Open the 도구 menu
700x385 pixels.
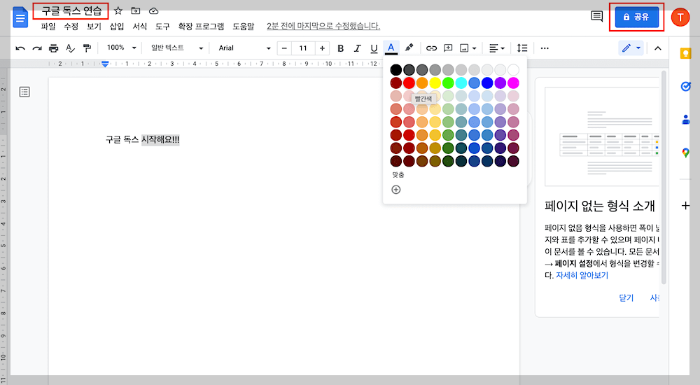pyautogui.click(x=162, y=26)
